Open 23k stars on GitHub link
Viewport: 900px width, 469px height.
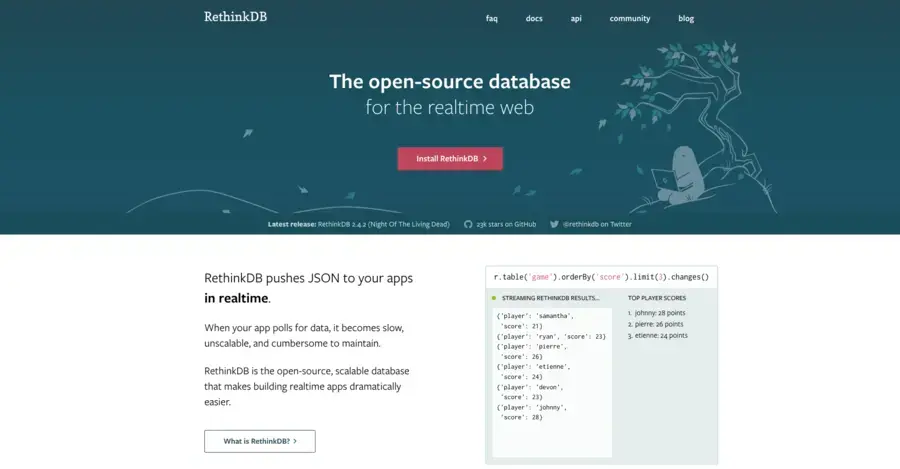(506, 224)
